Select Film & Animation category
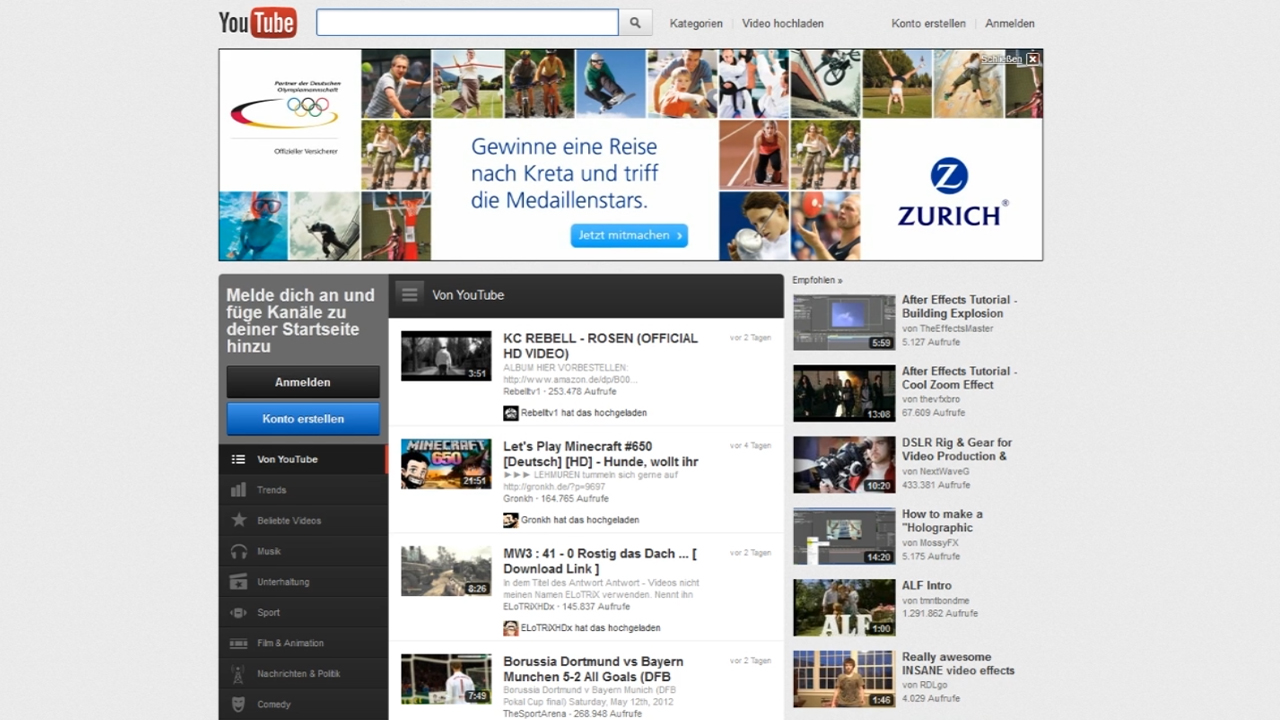Image resolution: width=1280 pixels, height=720 pixels. 290,643
